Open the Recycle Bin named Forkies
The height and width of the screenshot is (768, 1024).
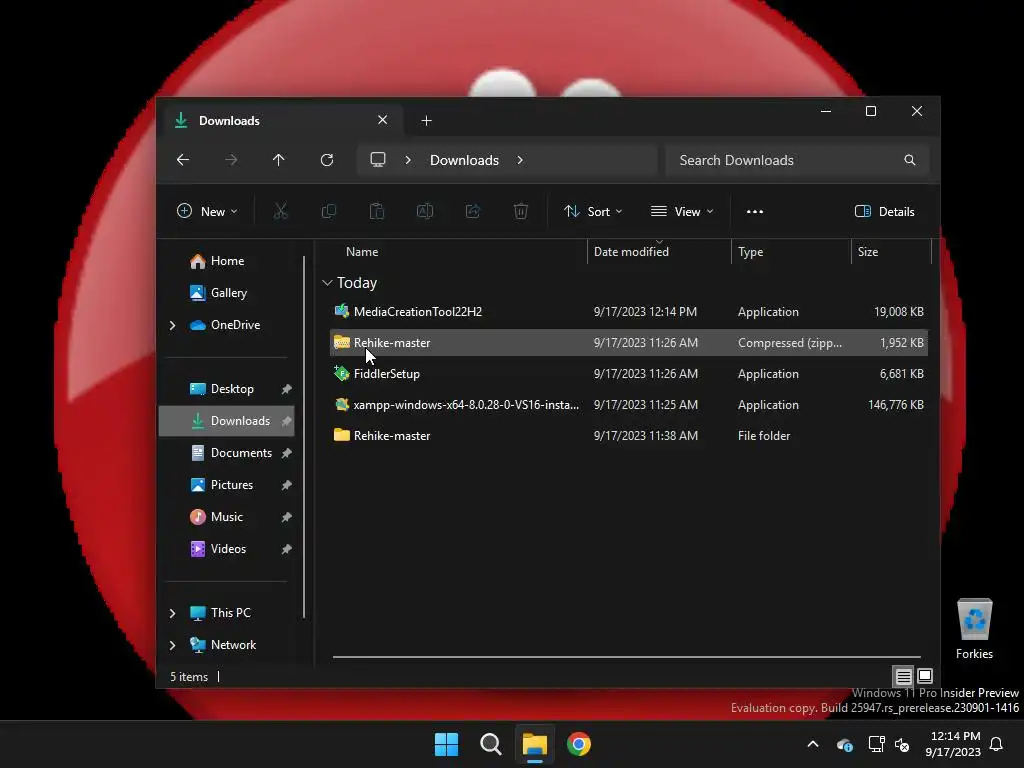pos(974,629)
